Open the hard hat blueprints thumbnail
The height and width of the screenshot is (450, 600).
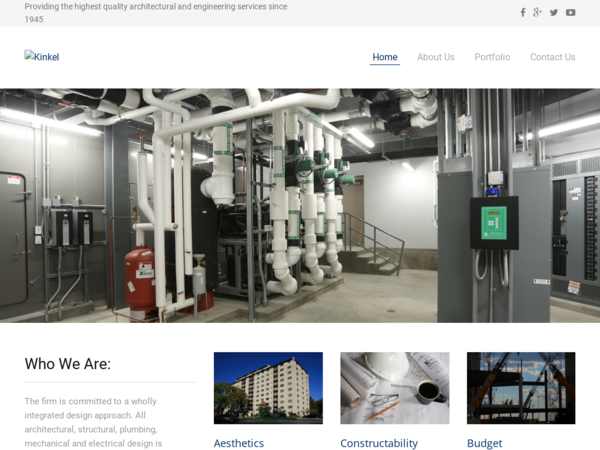[x=395, y=388]
